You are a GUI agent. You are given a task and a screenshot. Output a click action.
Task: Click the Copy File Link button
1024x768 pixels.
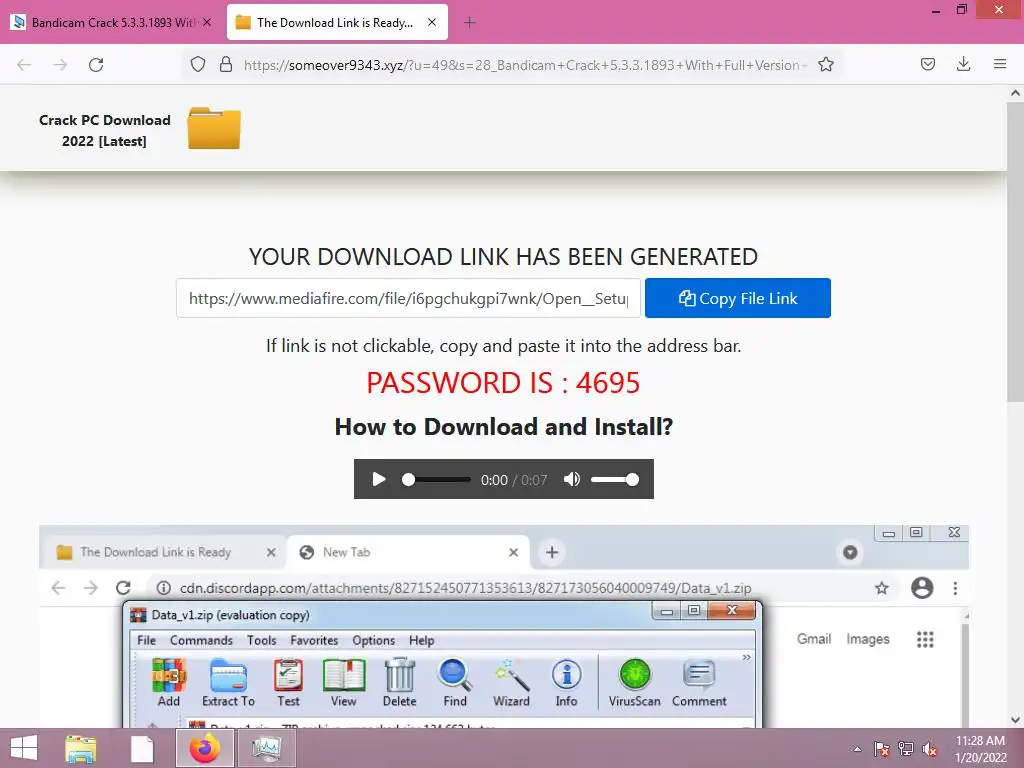click(x=738, y=298)
